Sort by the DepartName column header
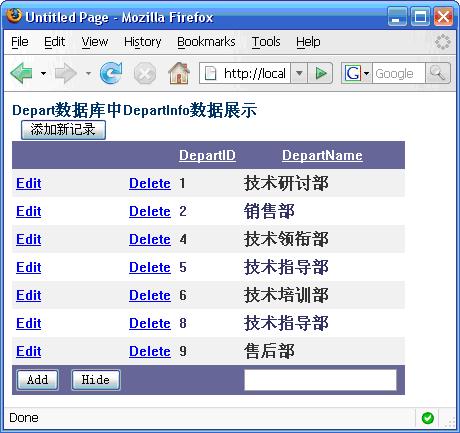The image size is (460, 433). (x=322, y=155)
